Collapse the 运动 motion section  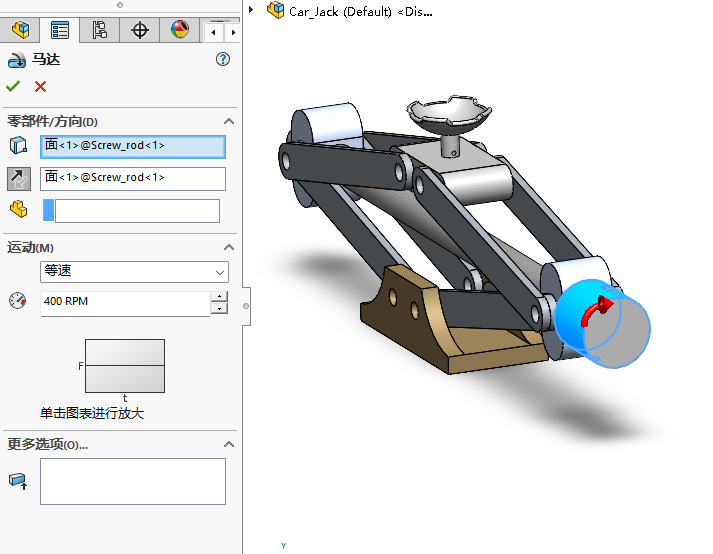click(229, 247)
